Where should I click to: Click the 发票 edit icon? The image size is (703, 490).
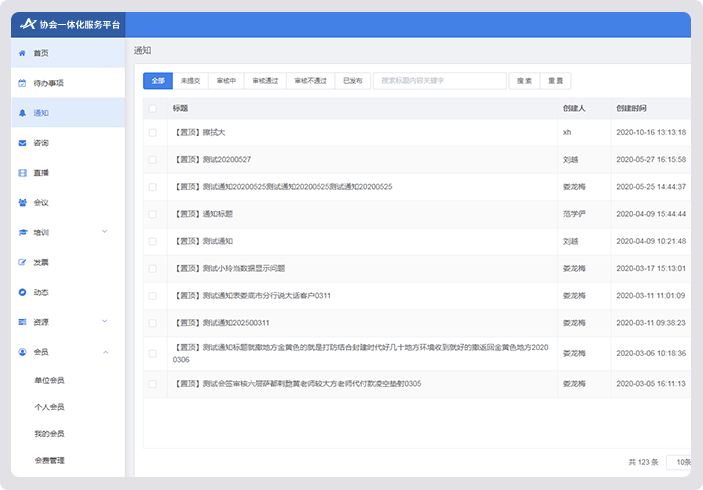(x=22, y=262)
